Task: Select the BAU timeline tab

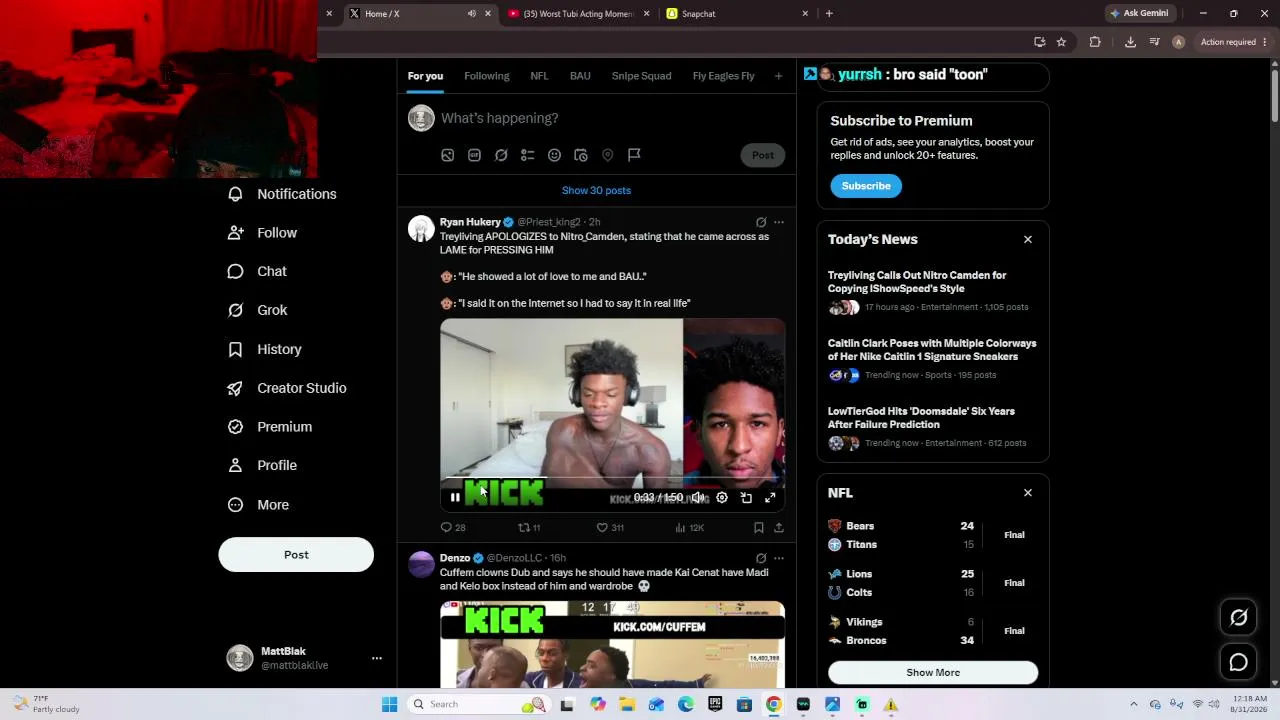Action: [580, 76]
